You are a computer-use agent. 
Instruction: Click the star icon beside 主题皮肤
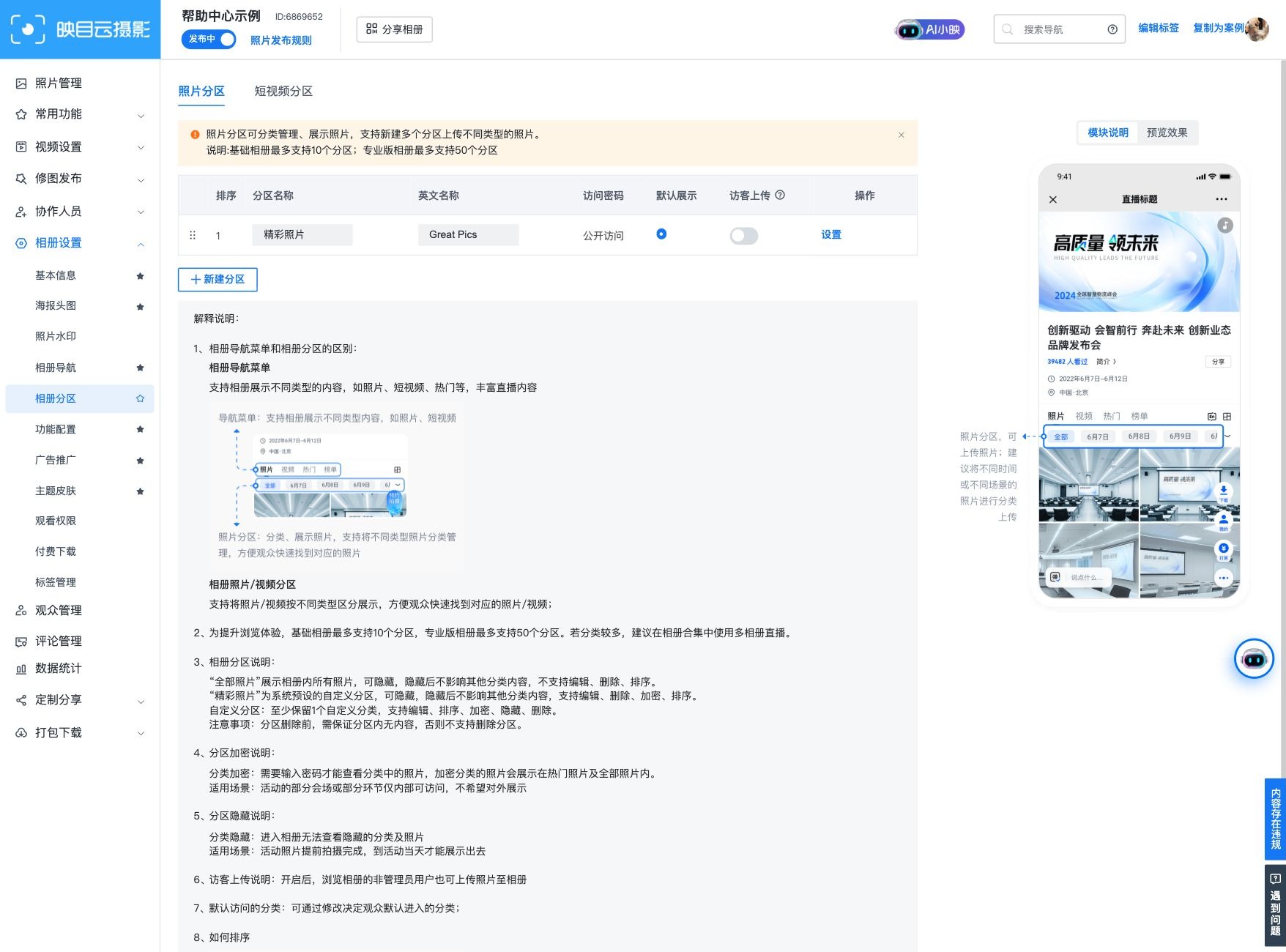[140, 491]
